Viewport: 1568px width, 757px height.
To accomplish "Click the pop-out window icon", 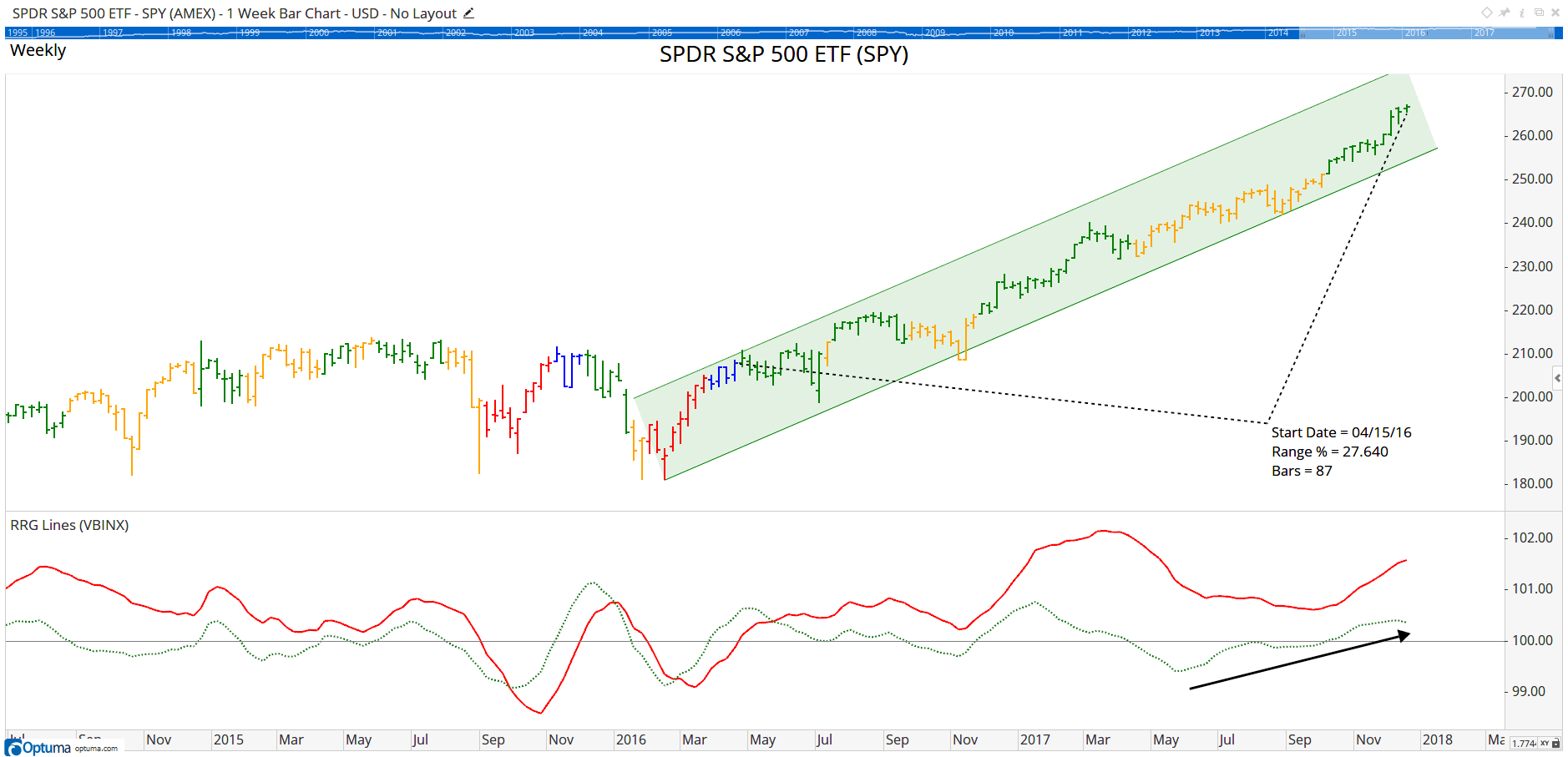I will click(1539, 13).
